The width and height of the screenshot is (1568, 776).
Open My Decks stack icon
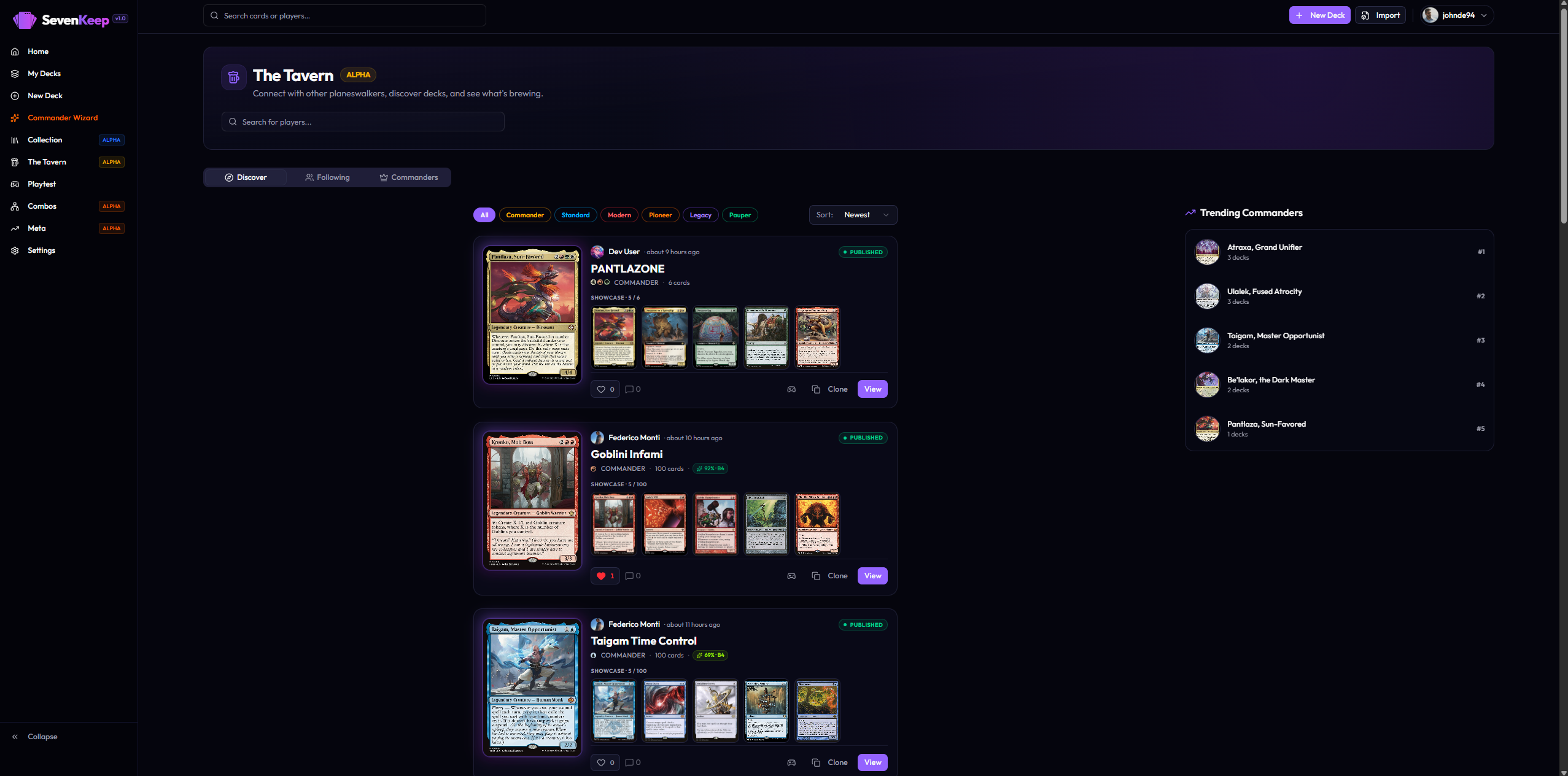click(x=15, y=74)
